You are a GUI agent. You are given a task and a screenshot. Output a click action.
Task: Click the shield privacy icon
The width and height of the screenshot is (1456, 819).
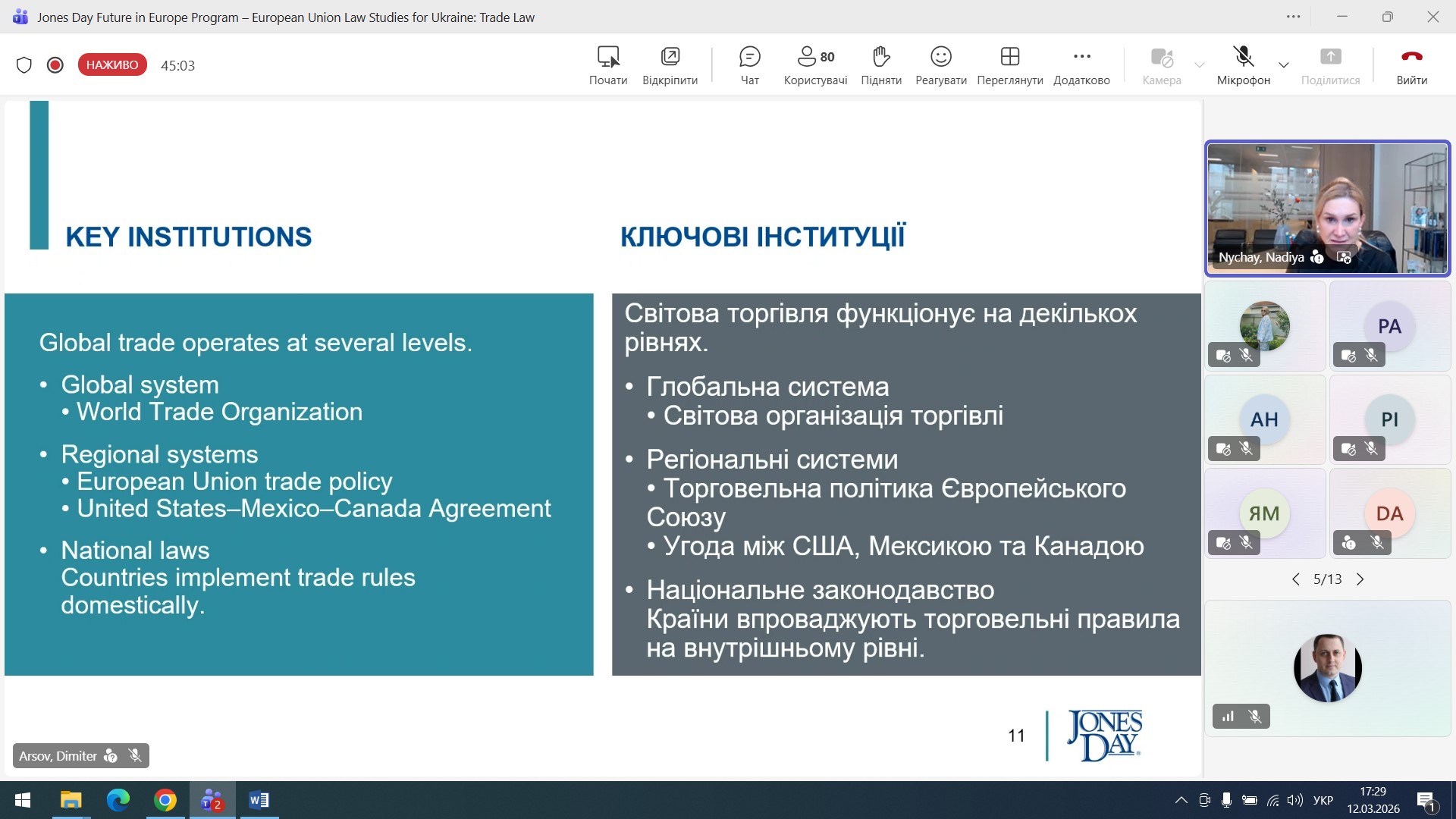pos(24,65)
